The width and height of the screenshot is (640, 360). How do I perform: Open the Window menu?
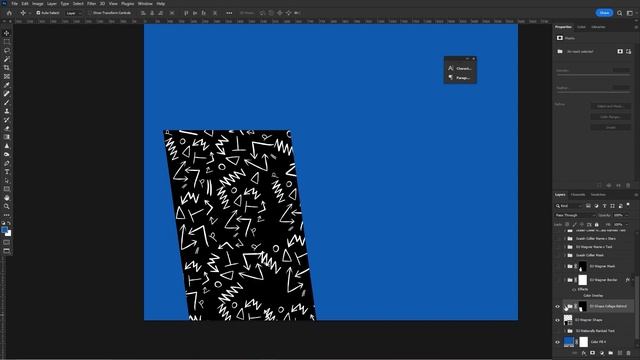(145, 4)
